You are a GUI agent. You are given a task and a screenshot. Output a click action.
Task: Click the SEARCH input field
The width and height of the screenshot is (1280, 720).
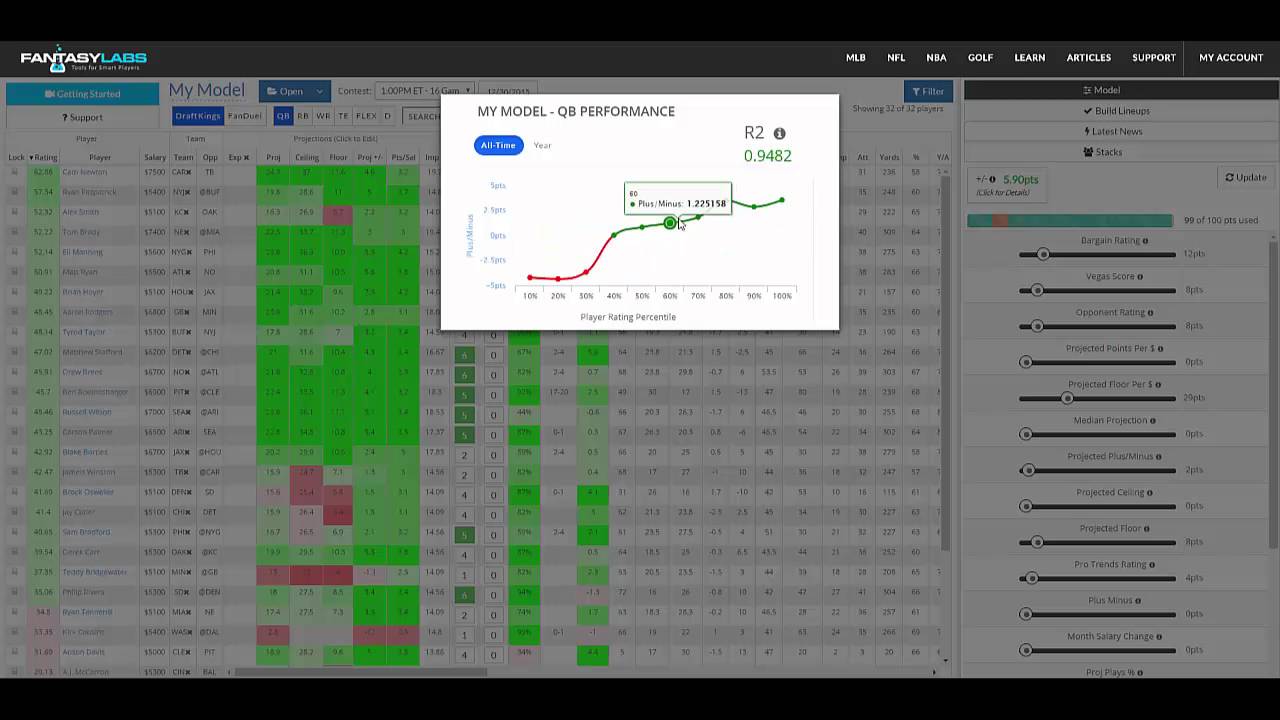pos(424,116)
